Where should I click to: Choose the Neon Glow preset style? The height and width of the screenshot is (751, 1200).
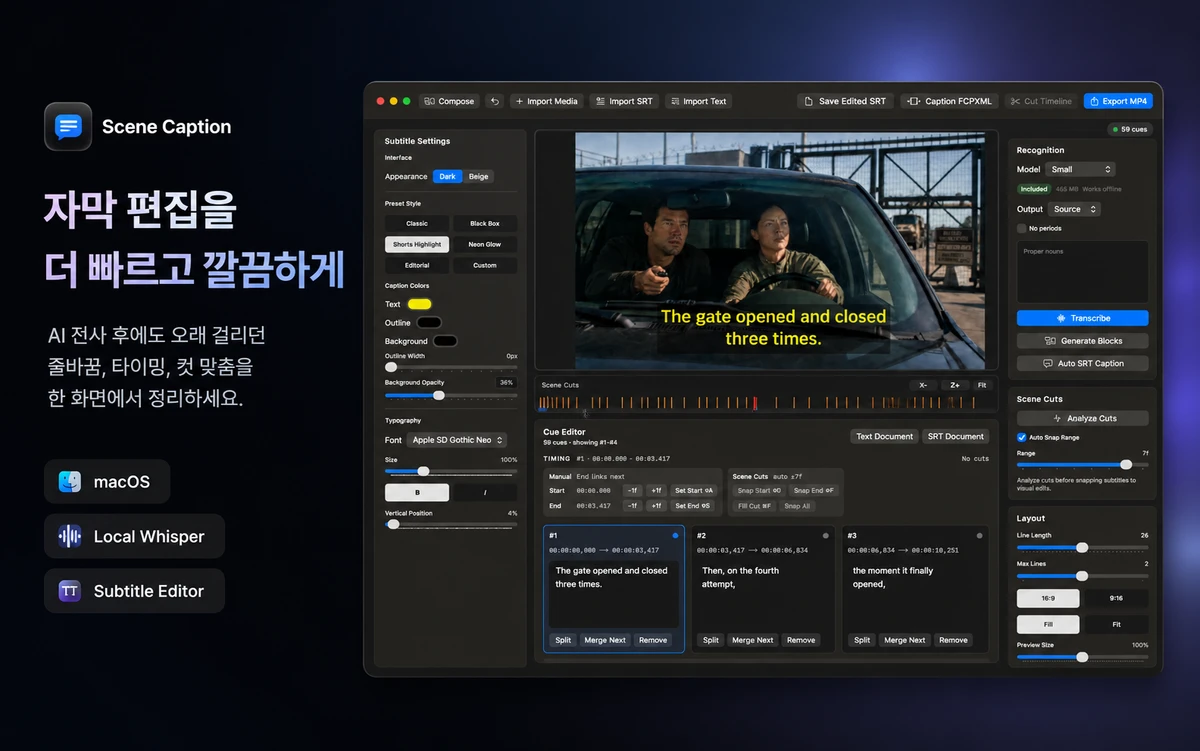485,244
